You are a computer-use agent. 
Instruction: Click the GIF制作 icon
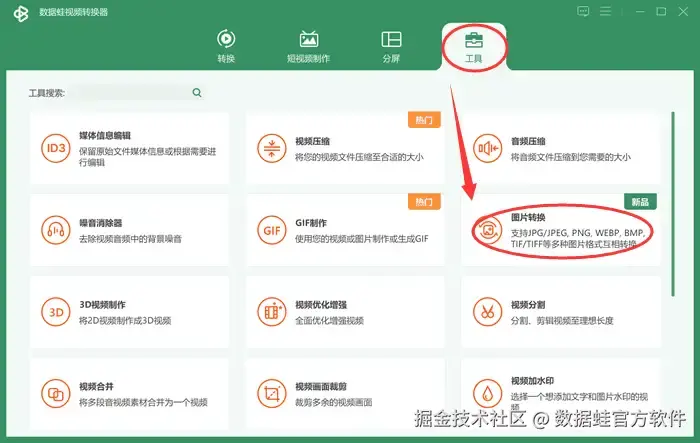tap(272, 230)
